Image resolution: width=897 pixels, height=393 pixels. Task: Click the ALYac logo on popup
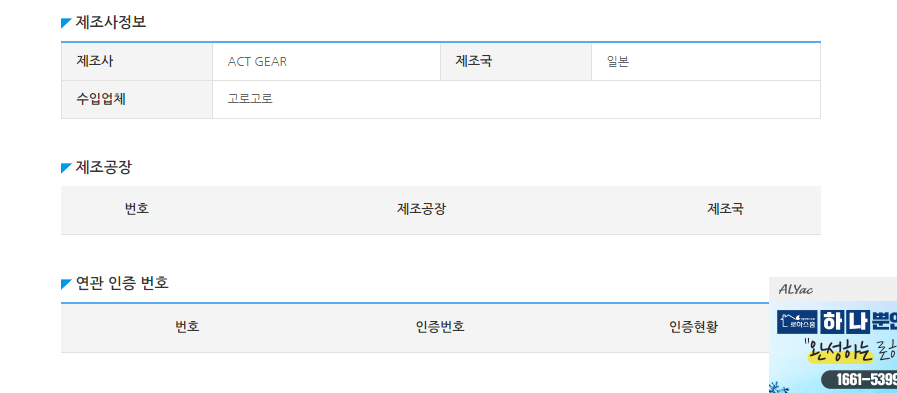click(796, 289)
